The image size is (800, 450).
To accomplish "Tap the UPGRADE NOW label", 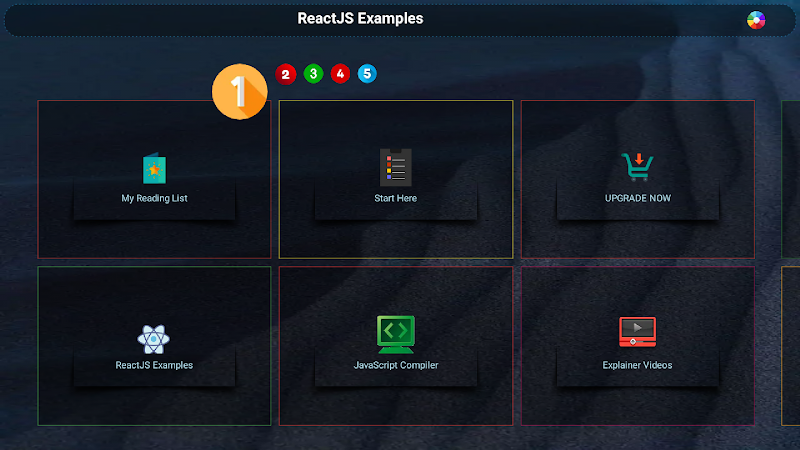I will 638,198.
